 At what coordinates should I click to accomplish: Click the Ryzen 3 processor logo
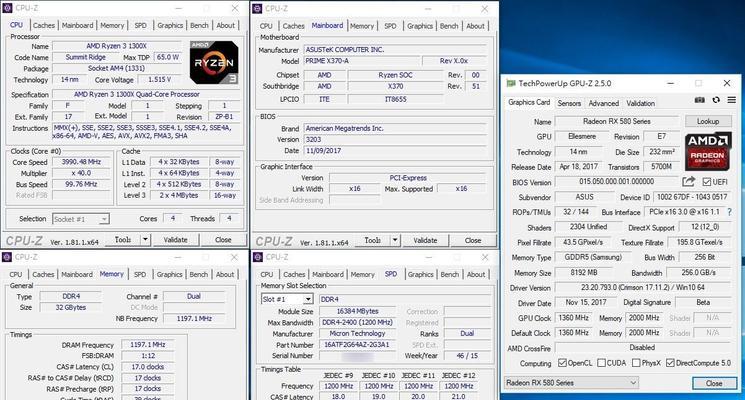pyautogui.click(x=214, y=63)
